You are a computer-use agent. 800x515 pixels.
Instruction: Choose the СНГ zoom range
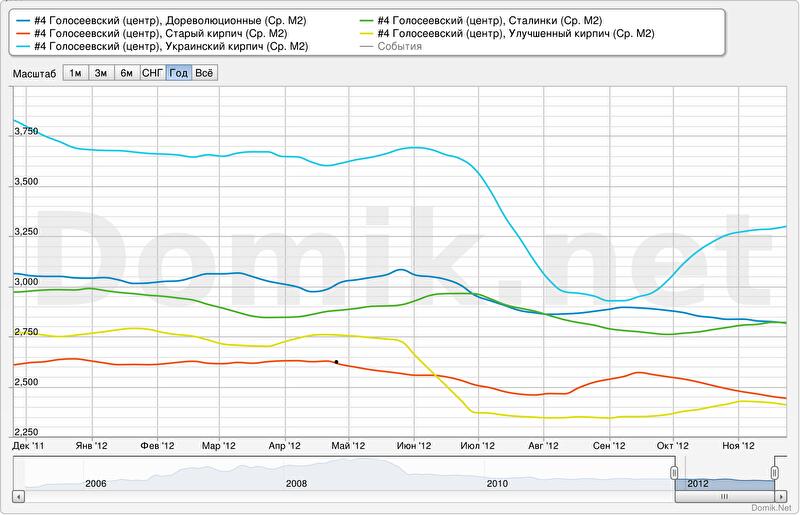(x=153, y=73)
